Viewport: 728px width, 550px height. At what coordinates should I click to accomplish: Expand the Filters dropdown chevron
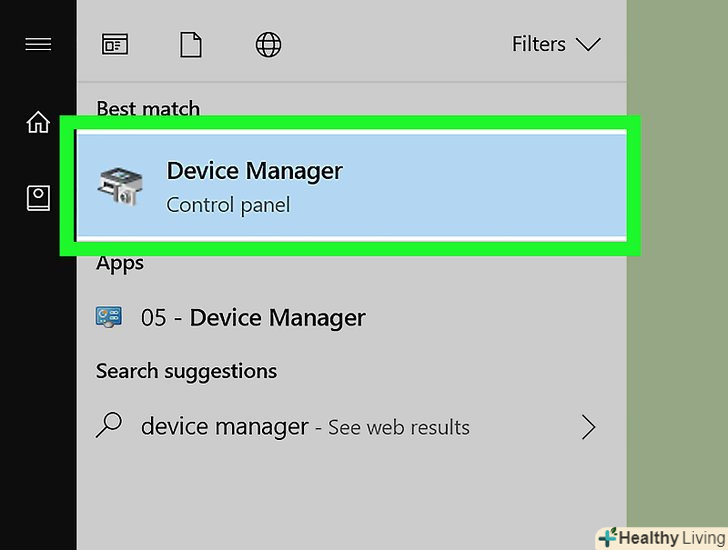pyautogui.click(x=588, y=44)
